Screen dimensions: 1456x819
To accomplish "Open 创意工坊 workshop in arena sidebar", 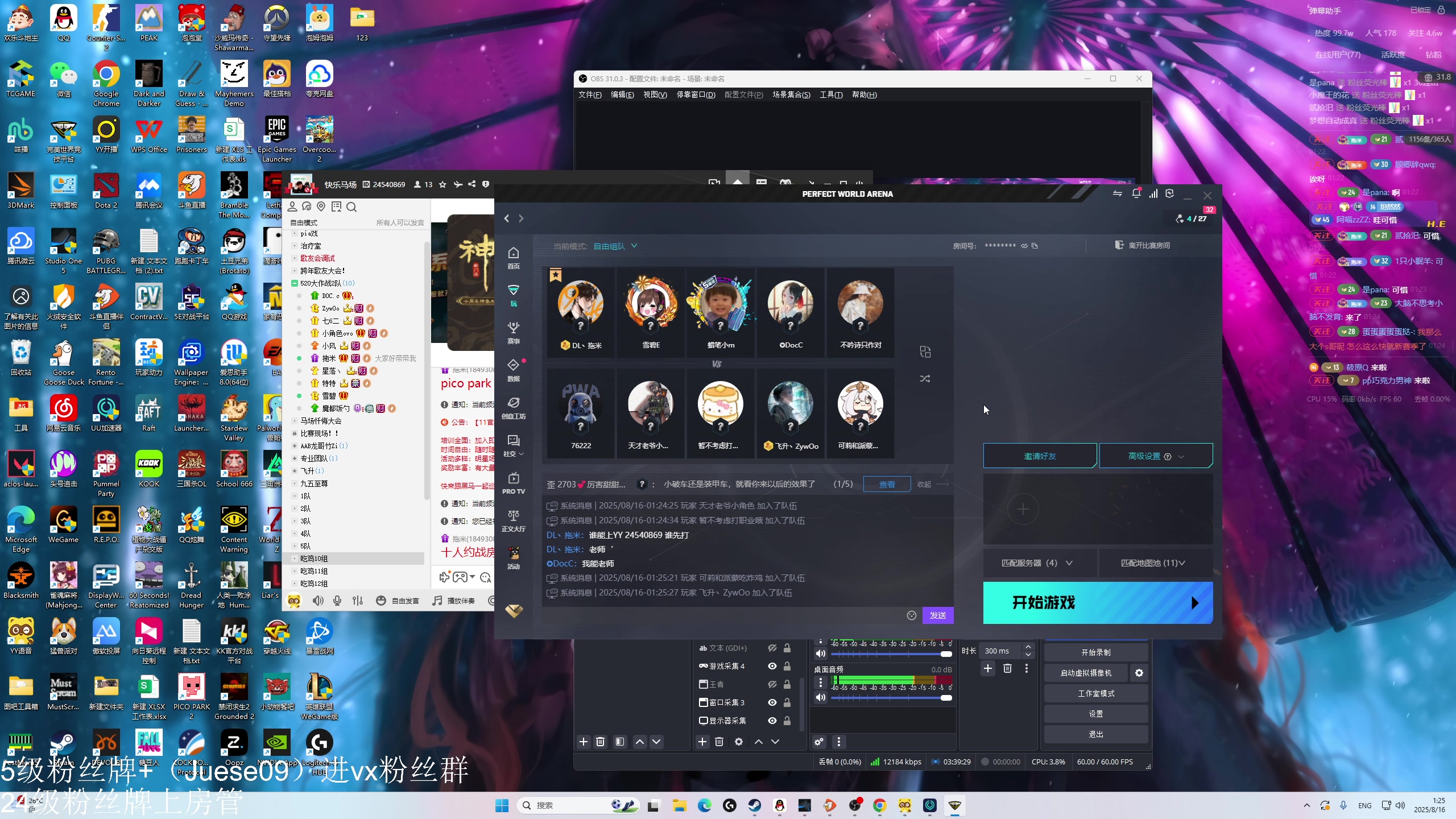I will point(513,407).
